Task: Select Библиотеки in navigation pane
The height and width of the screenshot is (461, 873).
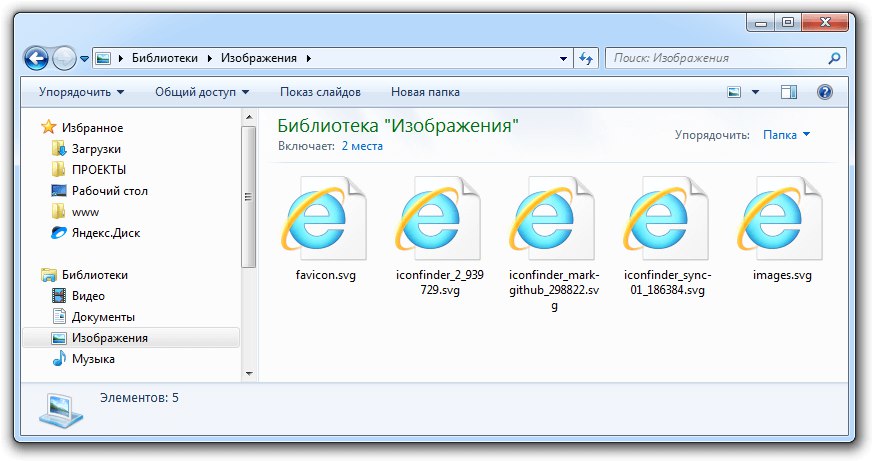Action: point(95,275)
